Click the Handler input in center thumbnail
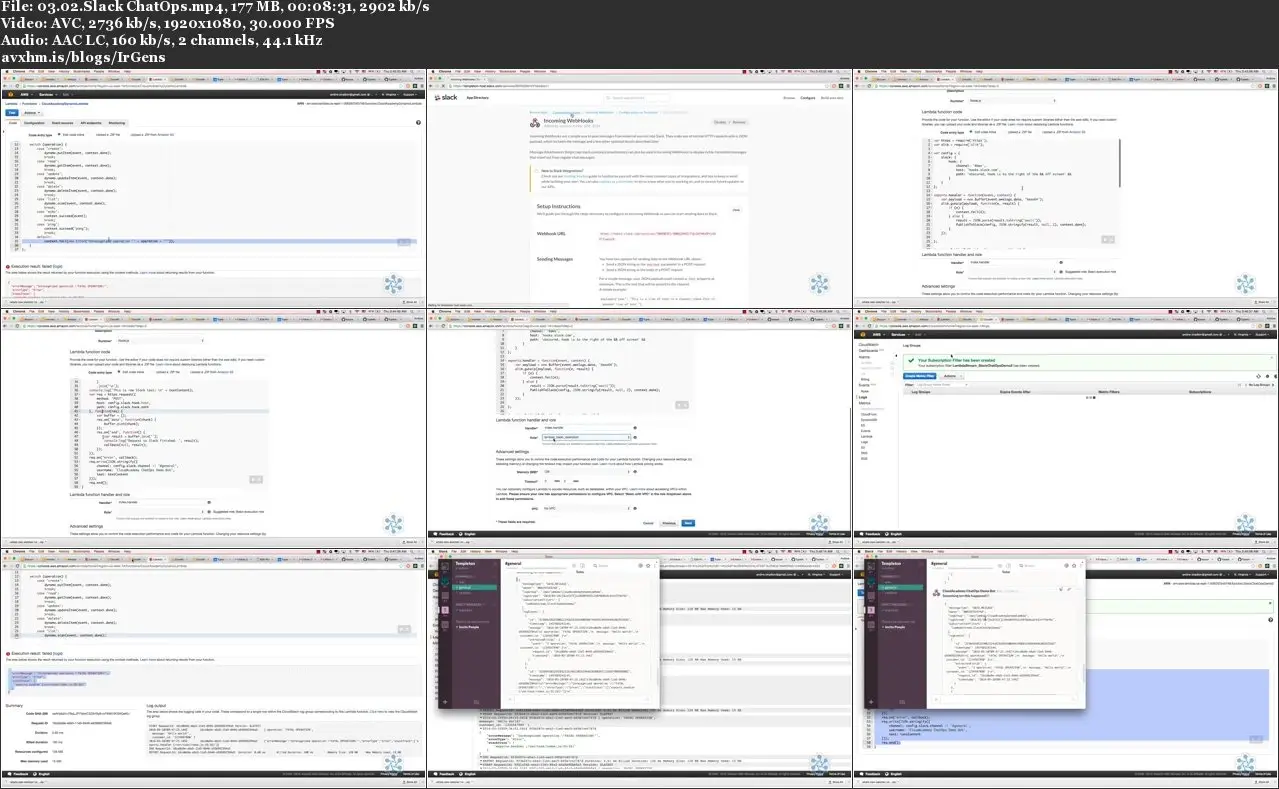 [x=586, y=428]
